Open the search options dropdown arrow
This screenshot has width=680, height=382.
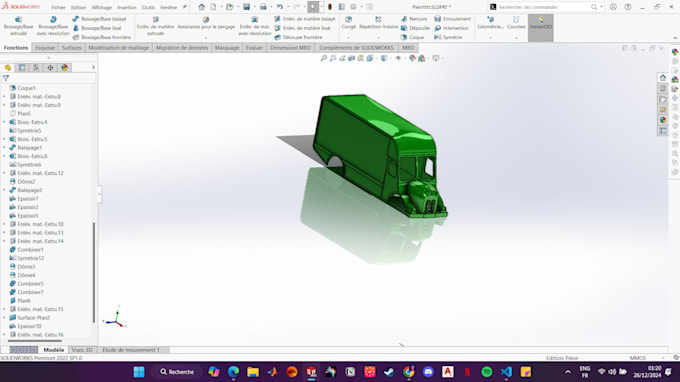[x=602, y=7]
